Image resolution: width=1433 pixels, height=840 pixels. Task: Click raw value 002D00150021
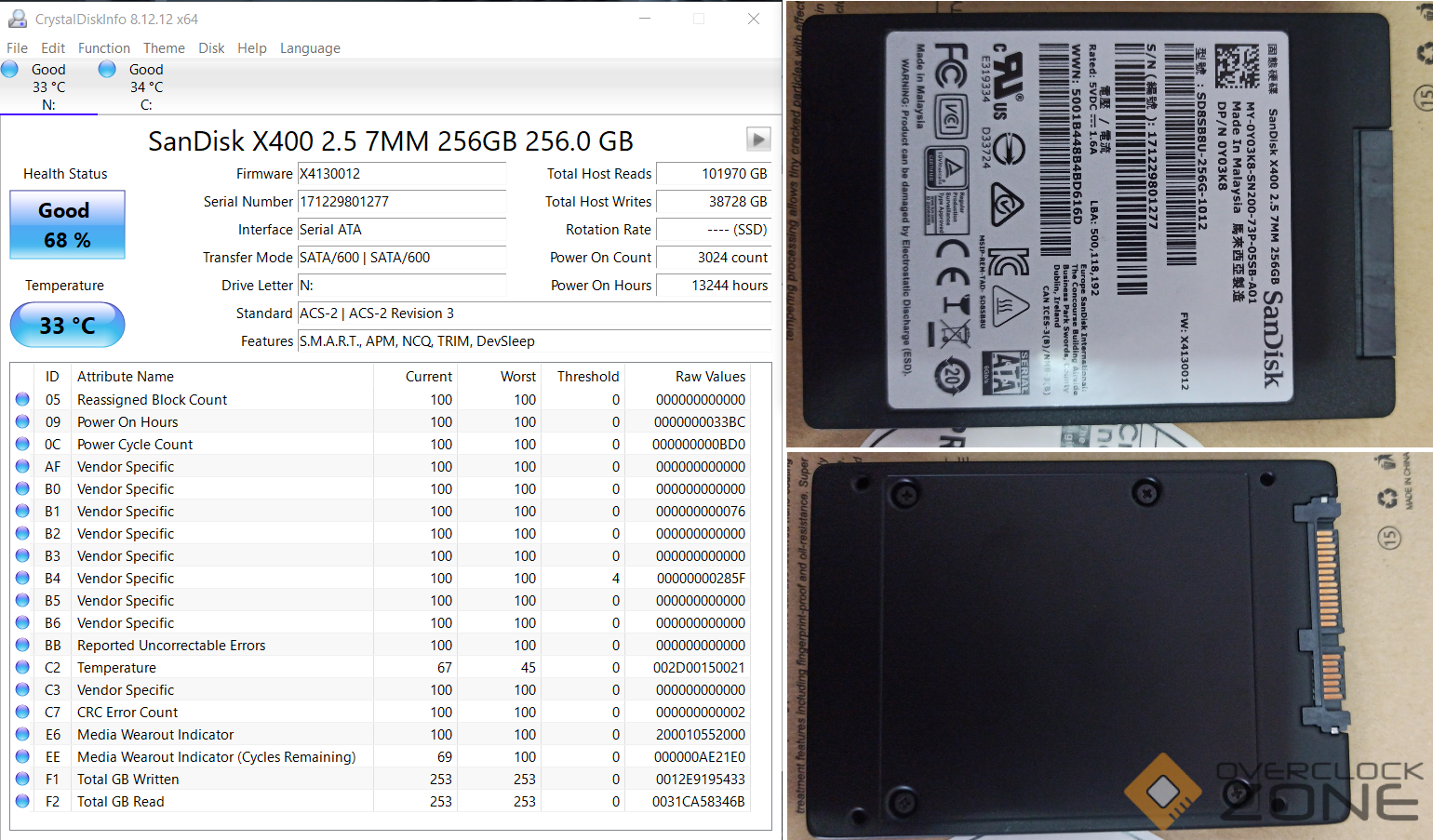pyautogui.click(x=700, y=668)
